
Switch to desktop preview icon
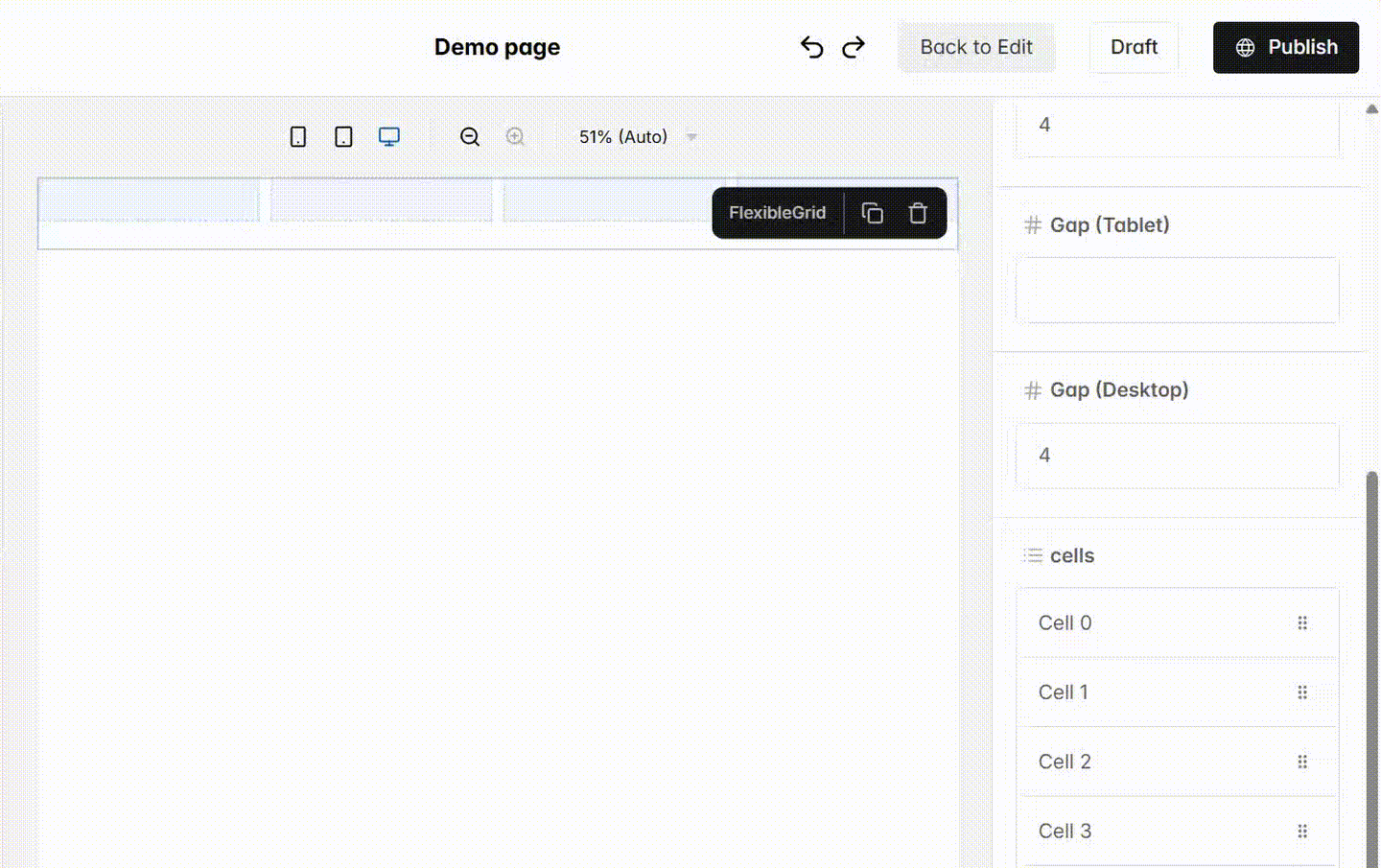(x=388, y=136)
